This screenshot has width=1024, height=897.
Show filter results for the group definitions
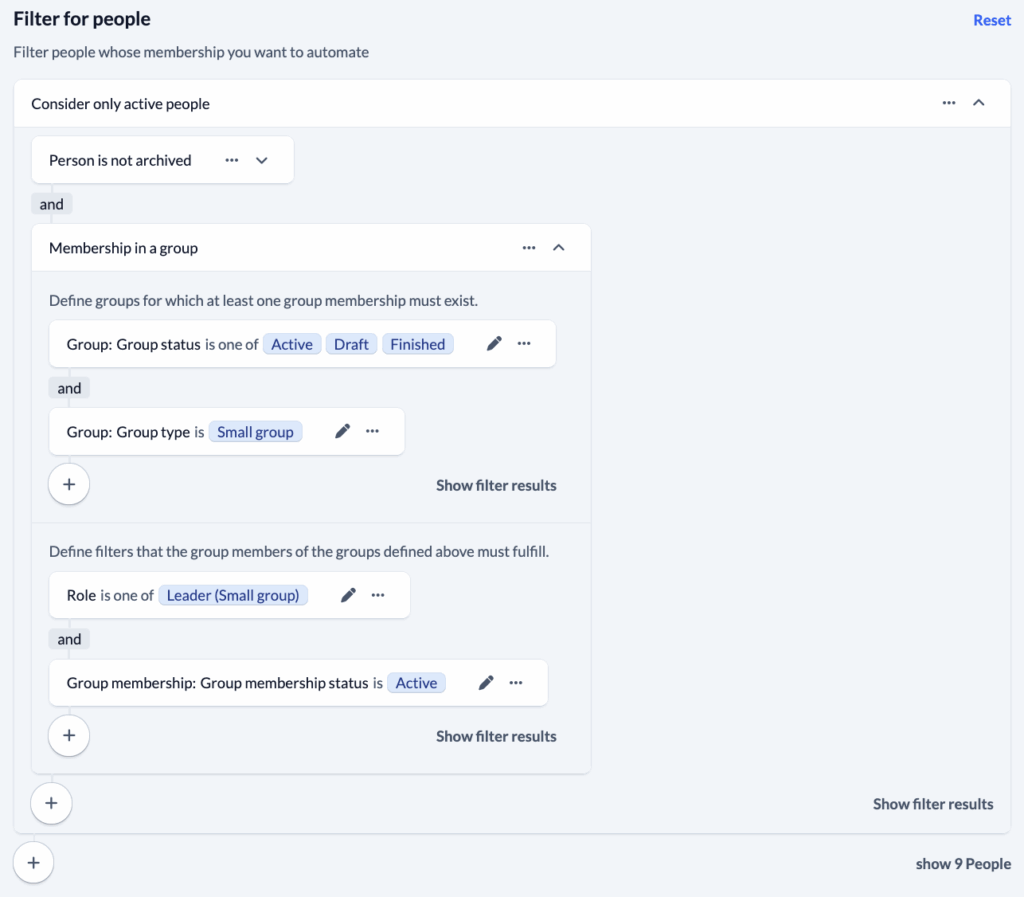click(496, 485)
